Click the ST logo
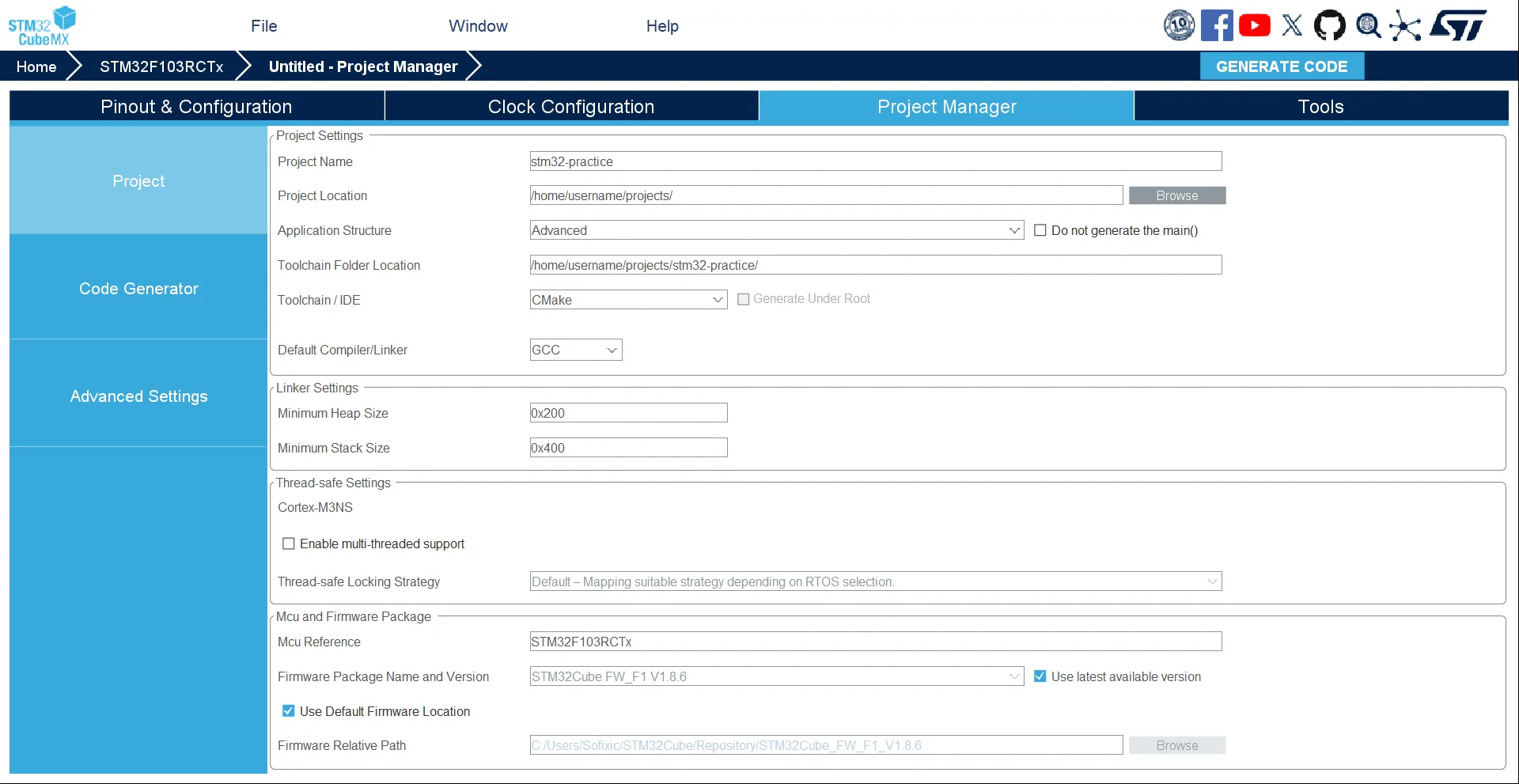The width and height of the screenshot is (1519, 784). tap(1458, 25)
